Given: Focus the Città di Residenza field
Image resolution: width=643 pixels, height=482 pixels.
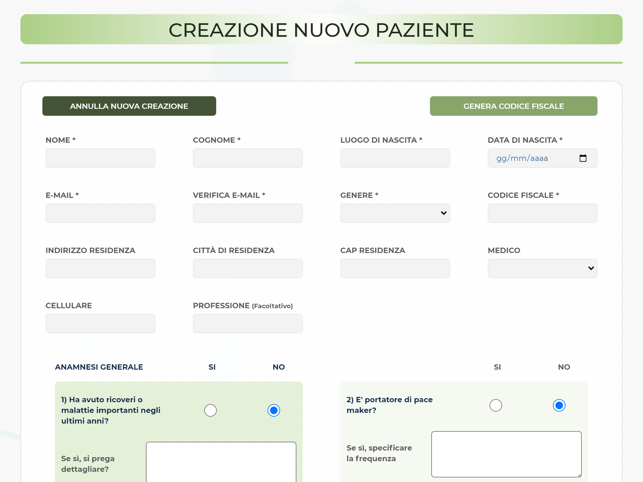Looking at the screenshot, I should tap(248, 268).
